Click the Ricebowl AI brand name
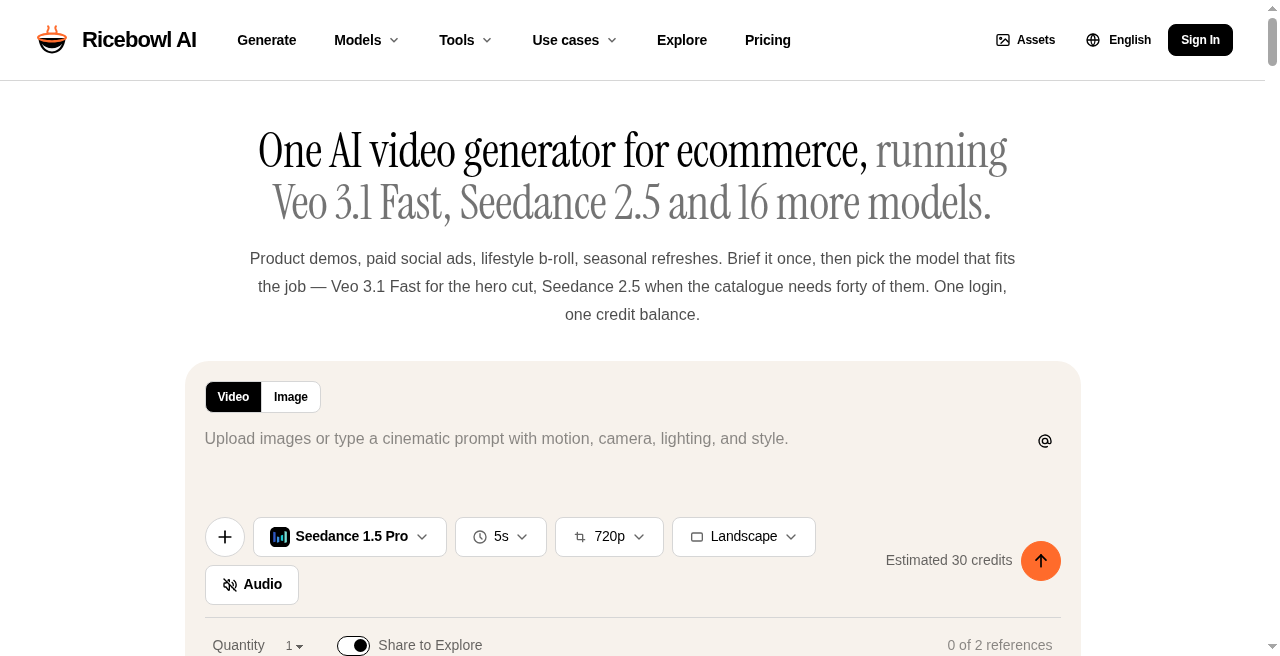The image size is (1280, 656). click(x=139, y=40)
